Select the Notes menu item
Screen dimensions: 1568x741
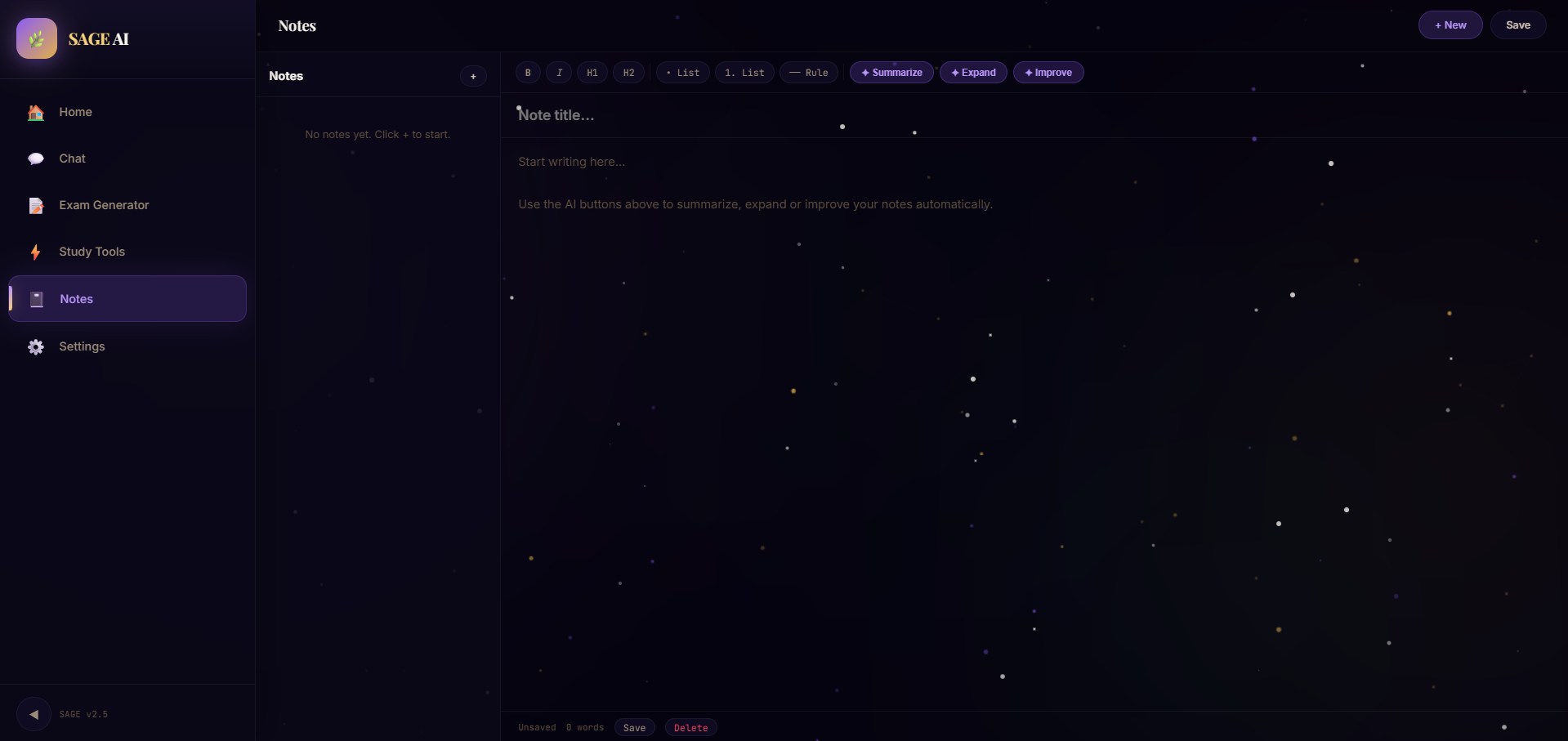pyautogui.click(x=127, y=299)
